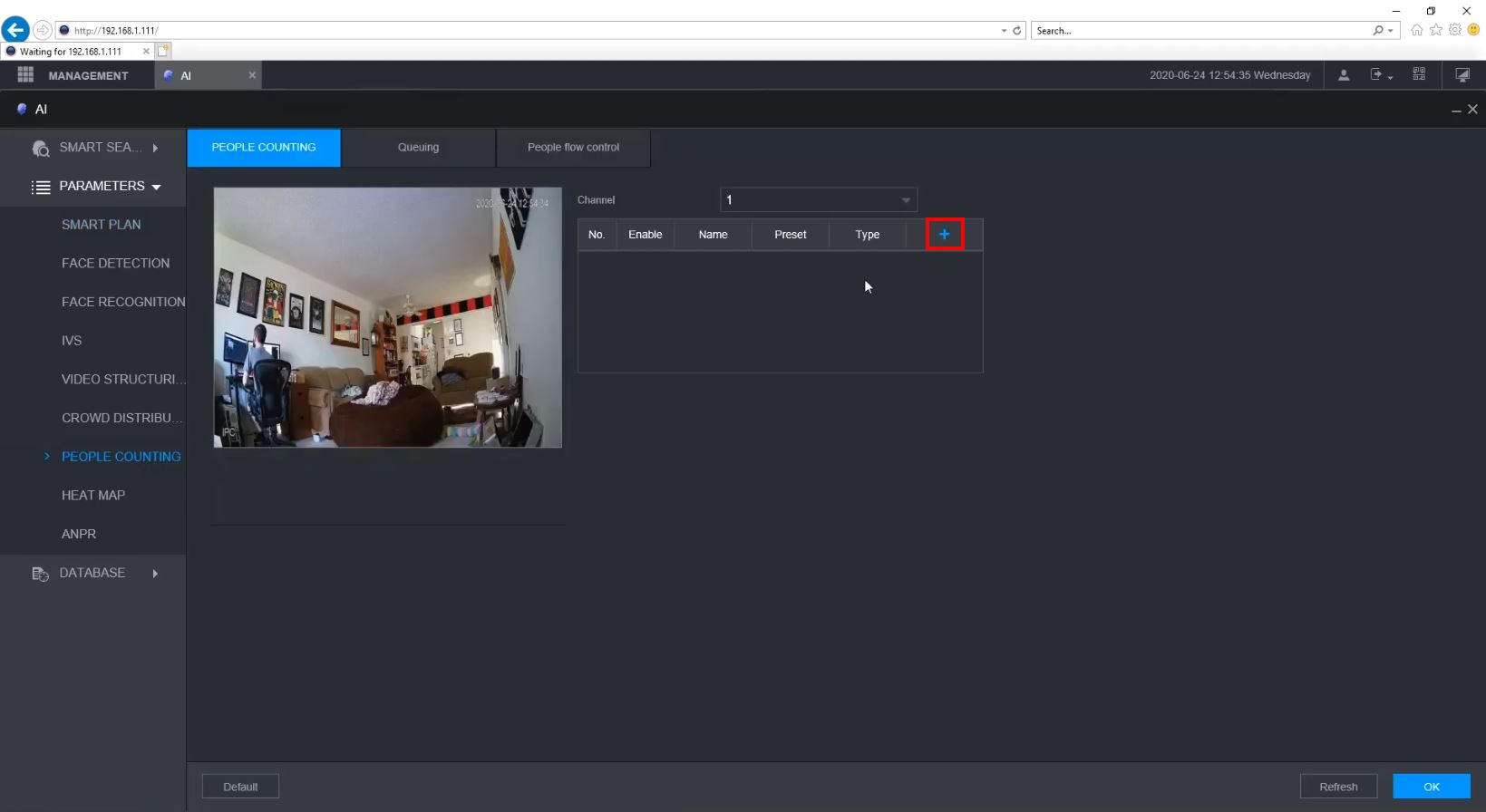Select HEAT MAP in the sidebar
The image size is (1486, 812).
pyautogui.click(x=93, y=496)
